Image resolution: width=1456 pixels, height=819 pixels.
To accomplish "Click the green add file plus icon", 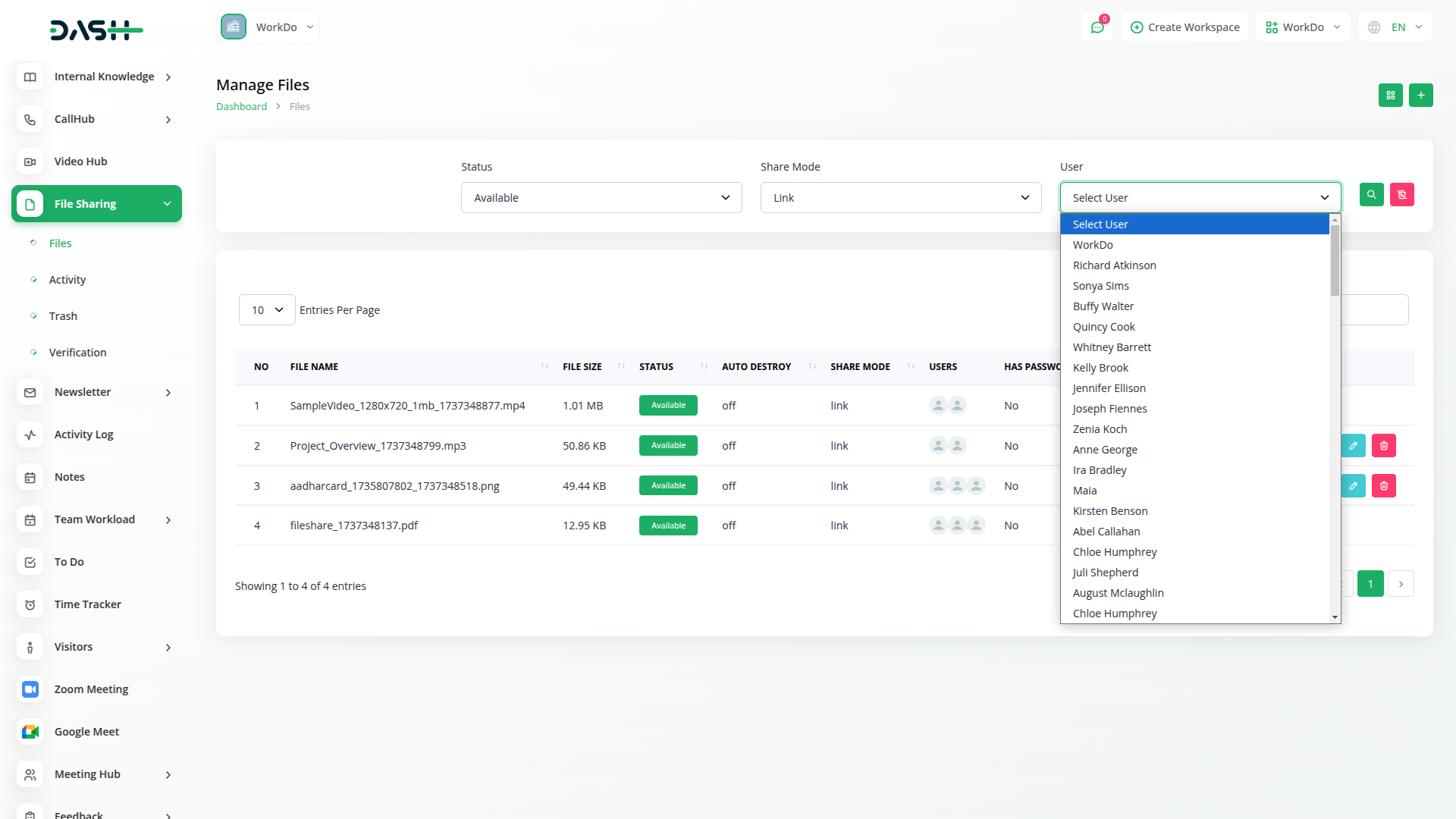I will [1420, 96].
